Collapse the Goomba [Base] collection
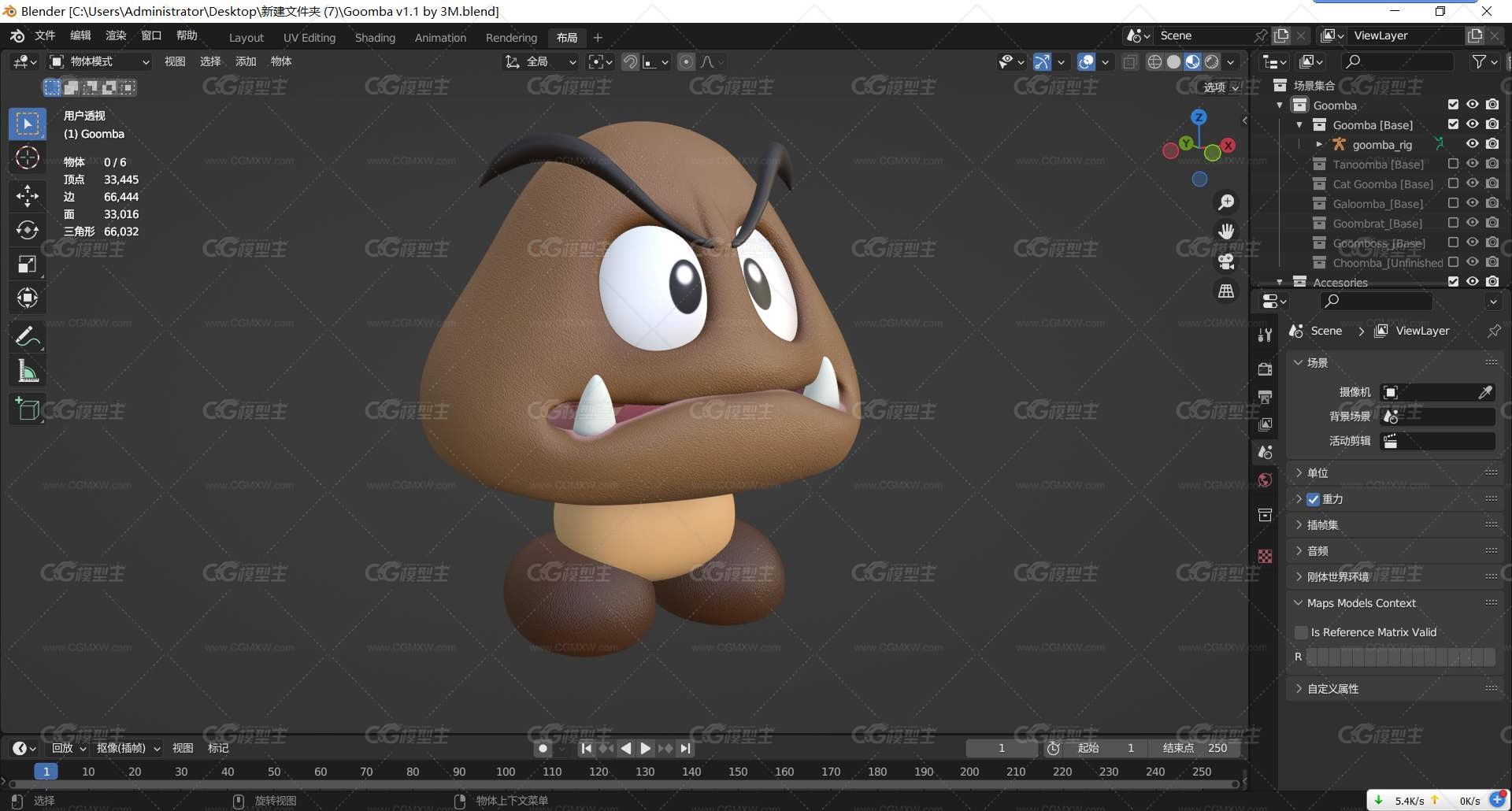Image resolution: width=1512 pixels, height=811 pixels. pyautogui.click(x=1299, y=124)
